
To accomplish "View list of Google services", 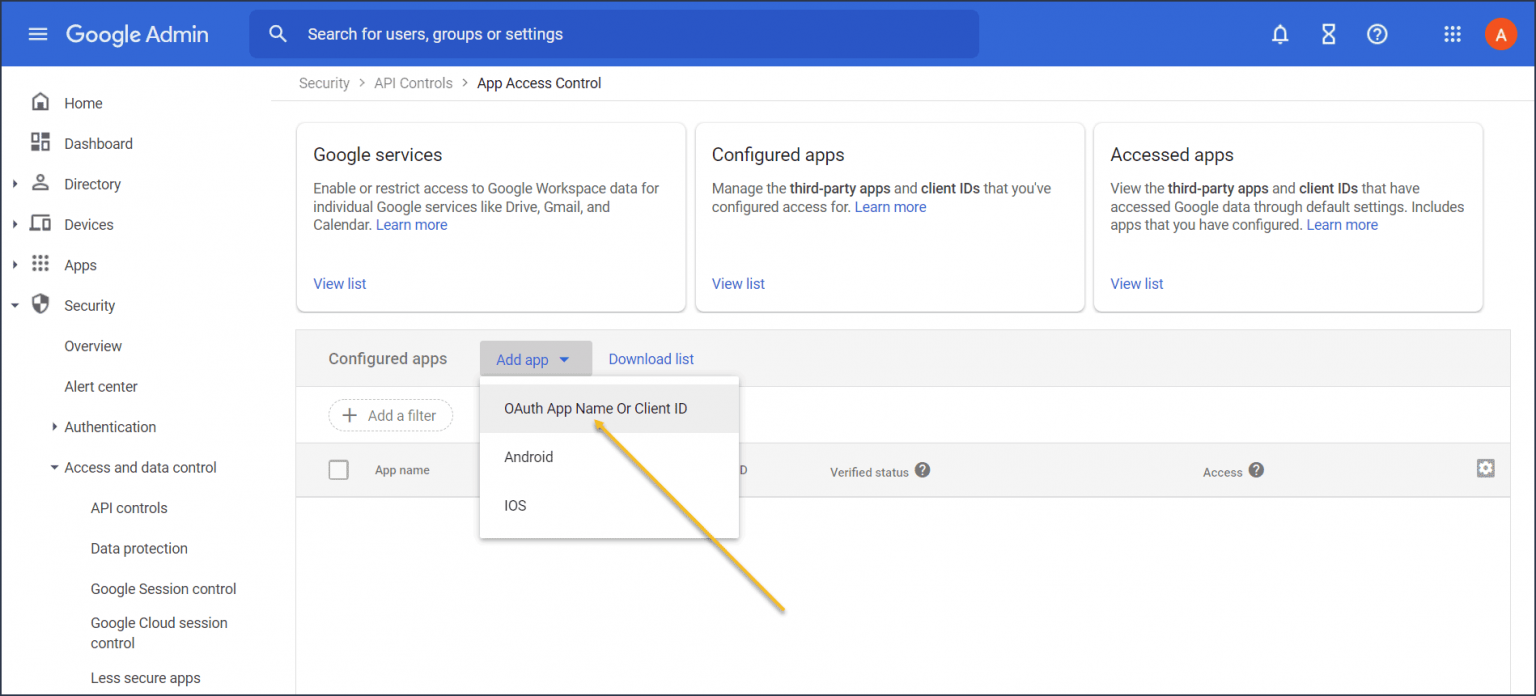I will click(340, 284).
